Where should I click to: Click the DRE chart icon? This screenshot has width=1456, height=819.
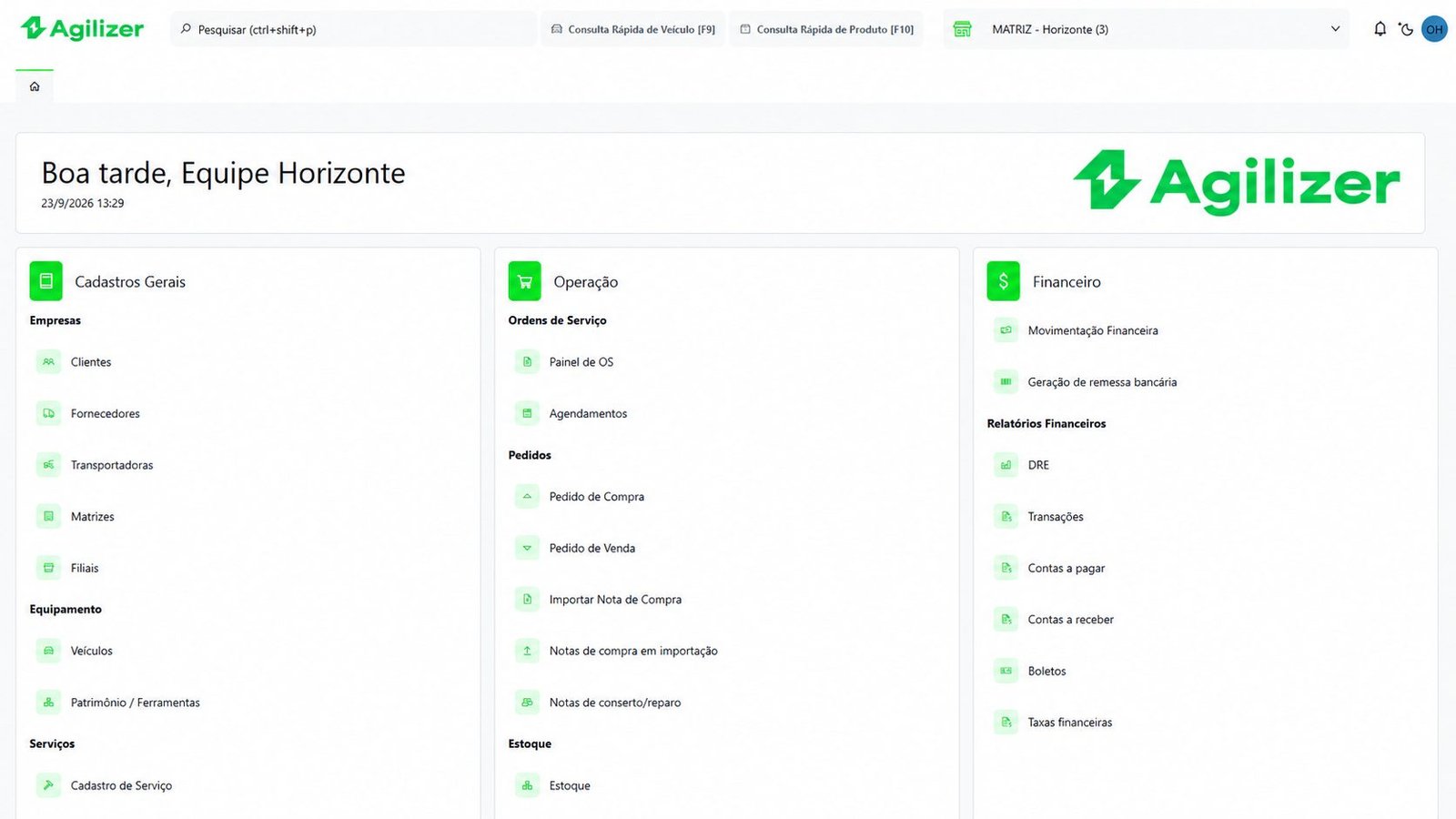[x=1006, y=465]
